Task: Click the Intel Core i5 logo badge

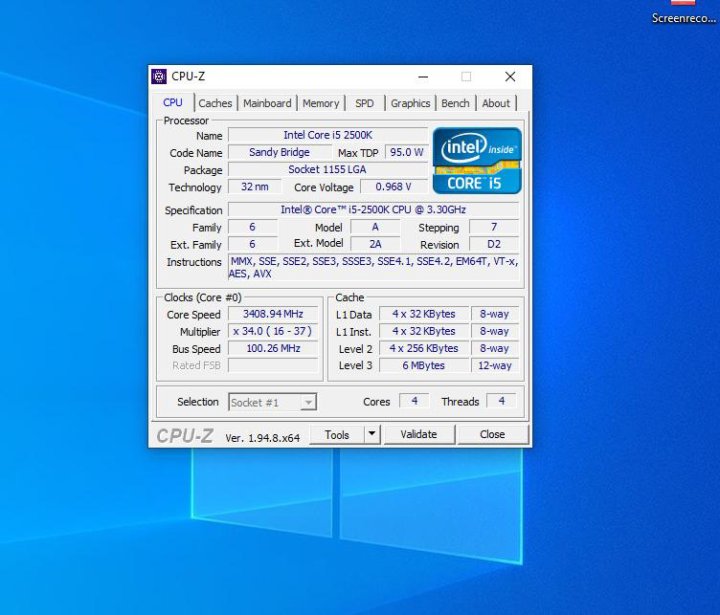Action: coord(477,160)
